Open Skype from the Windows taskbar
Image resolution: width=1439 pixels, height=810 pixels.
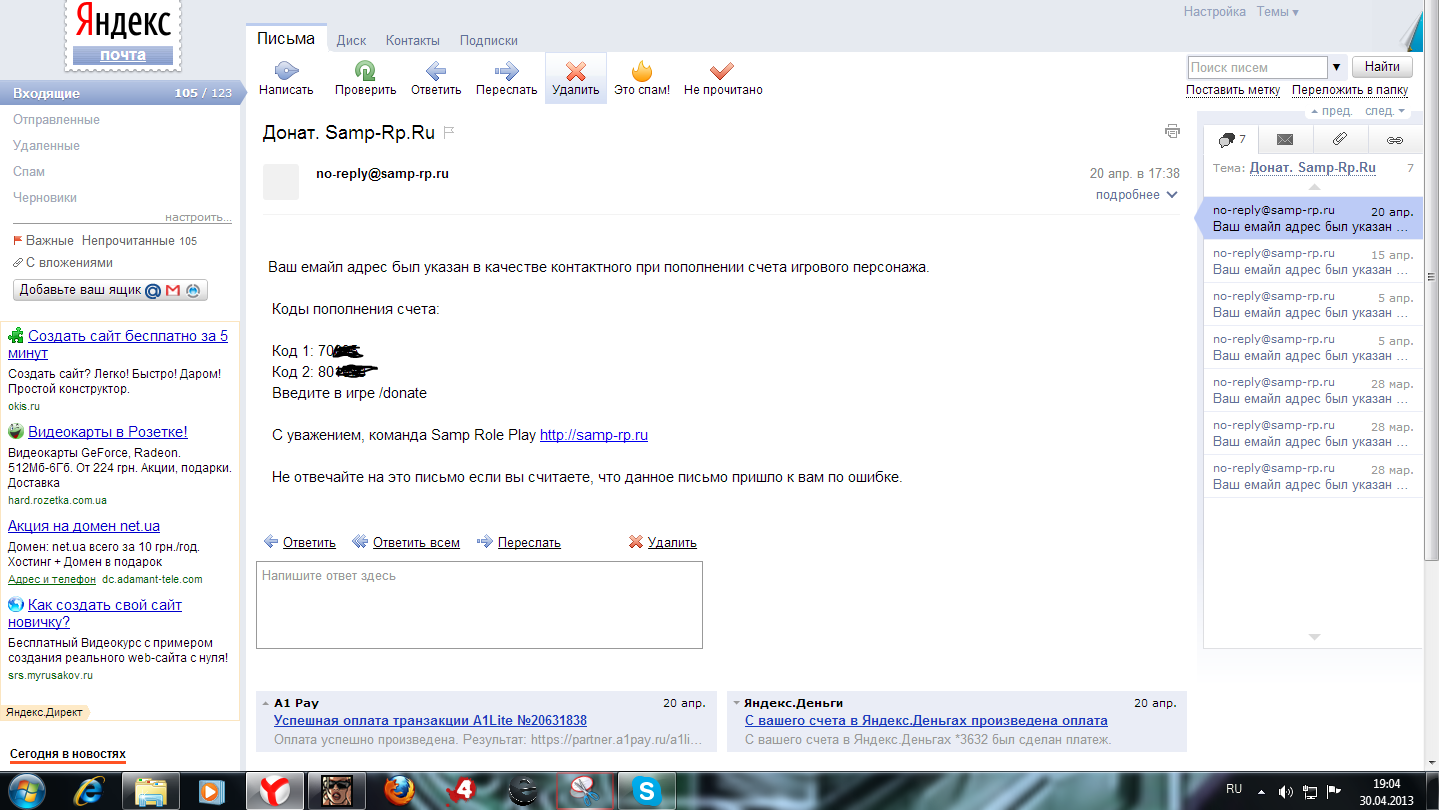click(646, 791)
